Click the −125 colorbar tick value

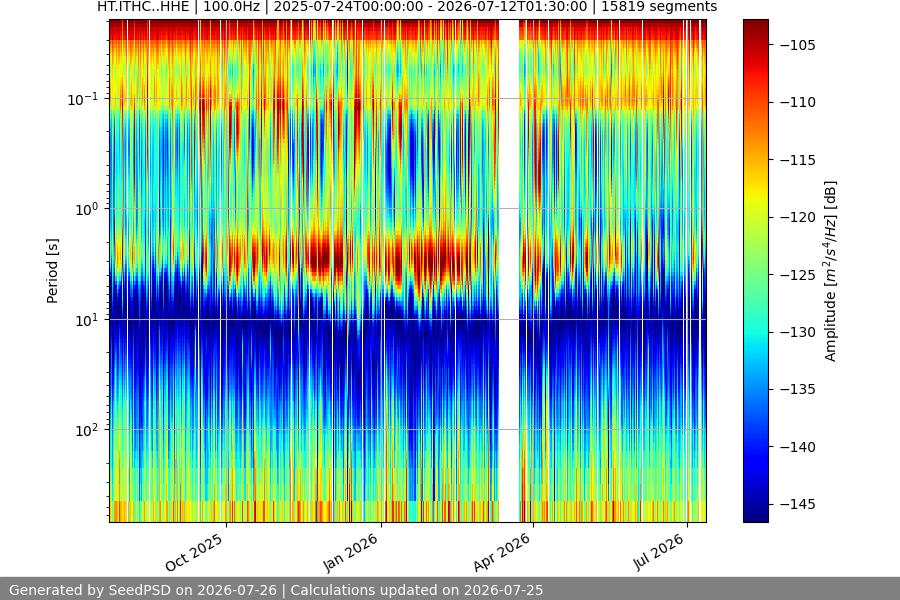[798, 274]
